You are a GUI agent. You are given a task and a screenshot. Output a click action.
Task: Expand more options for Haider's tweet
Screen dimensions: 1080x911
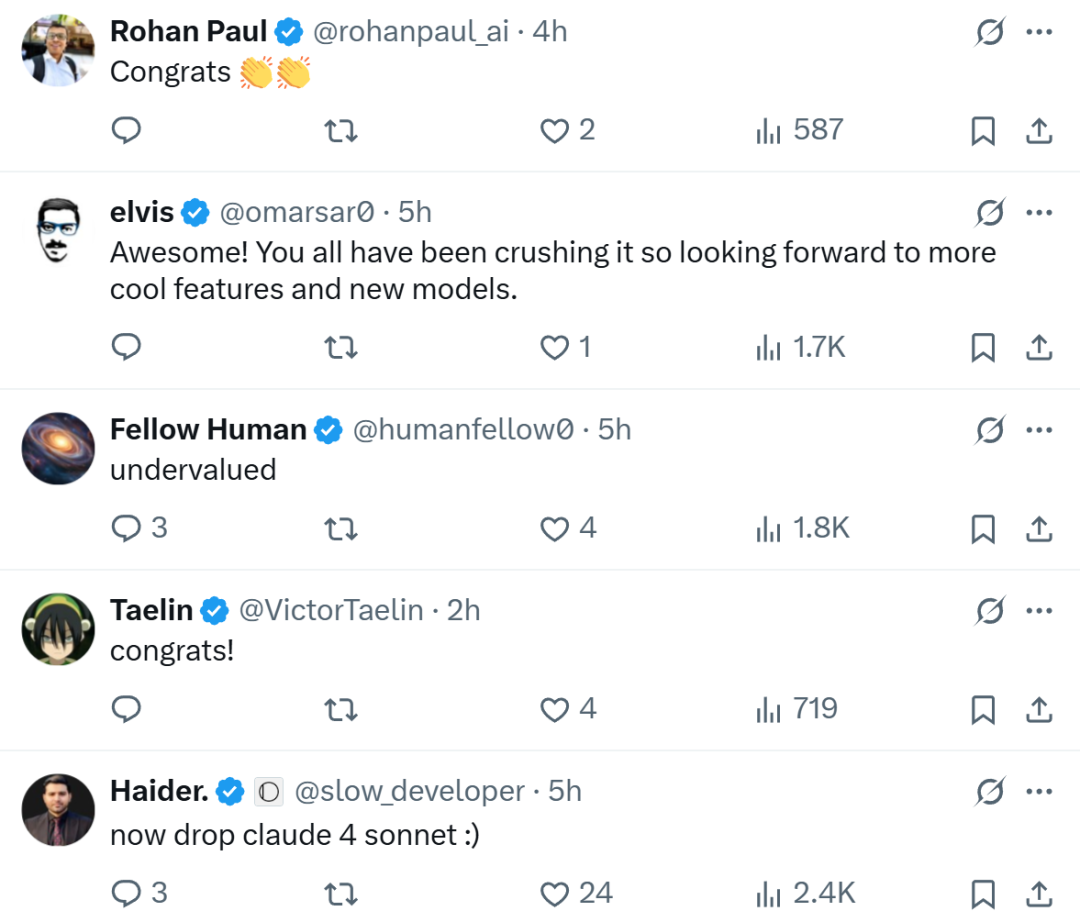(1040, 792)
